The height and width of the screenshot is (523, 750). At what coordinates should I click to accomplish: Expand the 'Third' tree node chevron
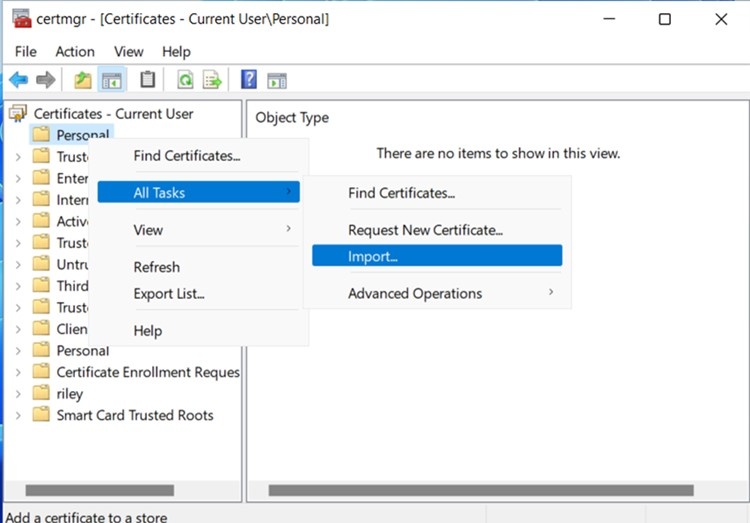pyautogui.click(x=18, y=286)
